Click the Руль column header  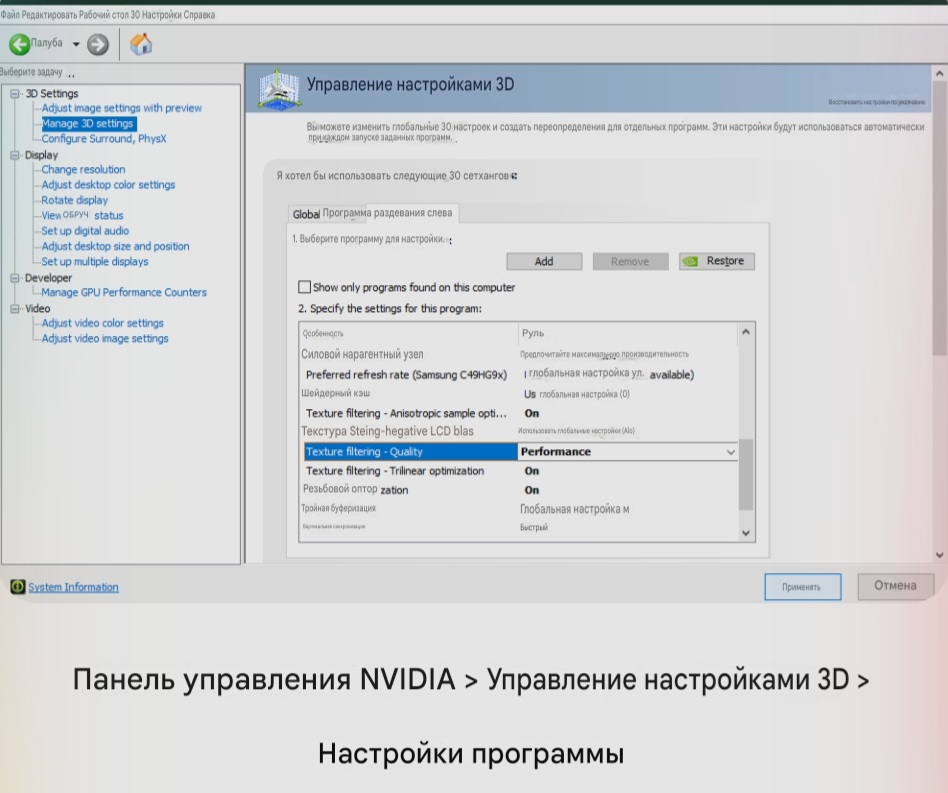pos(628,334)
